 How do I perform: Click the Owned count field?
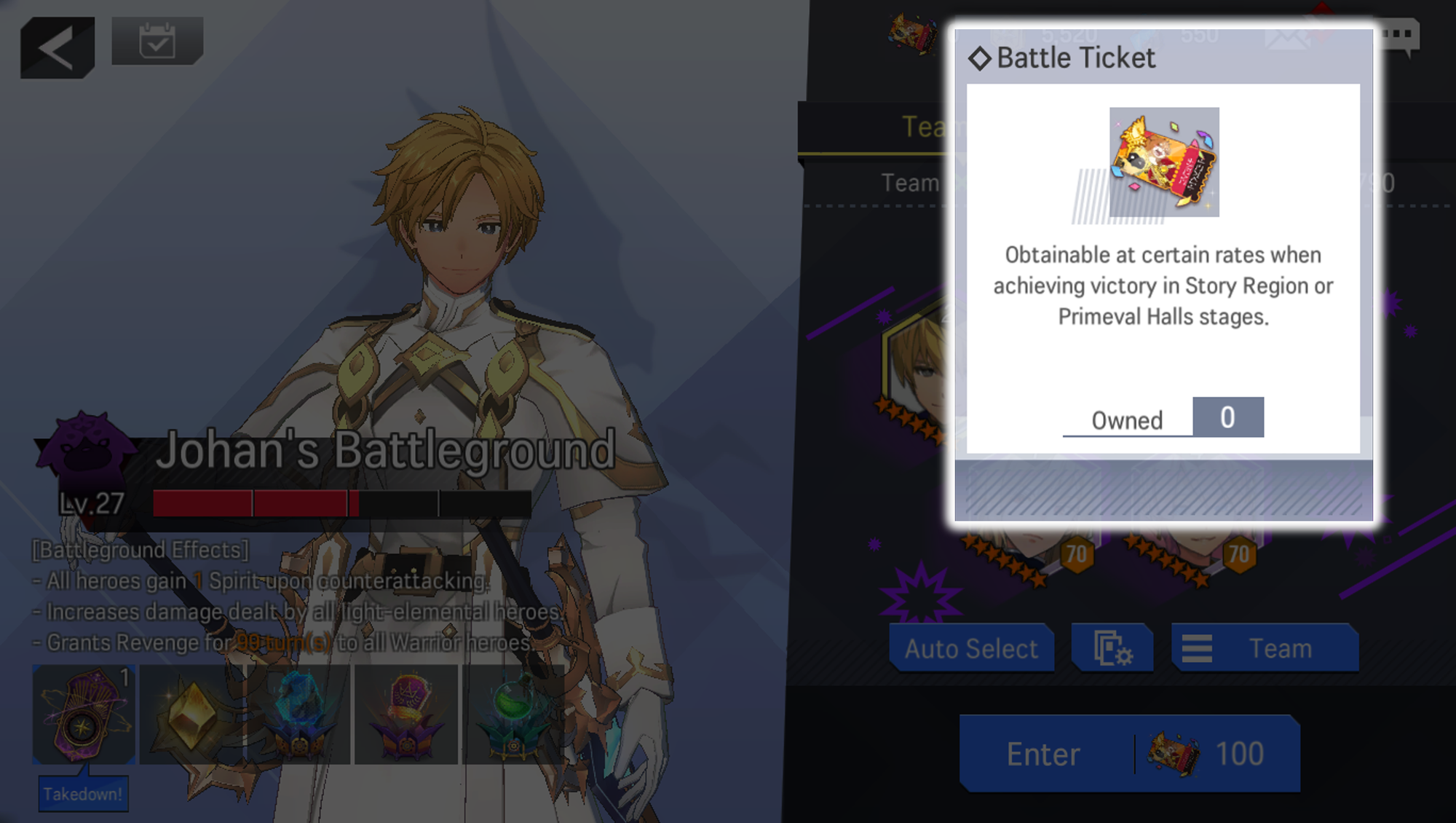pos(1163,417)
